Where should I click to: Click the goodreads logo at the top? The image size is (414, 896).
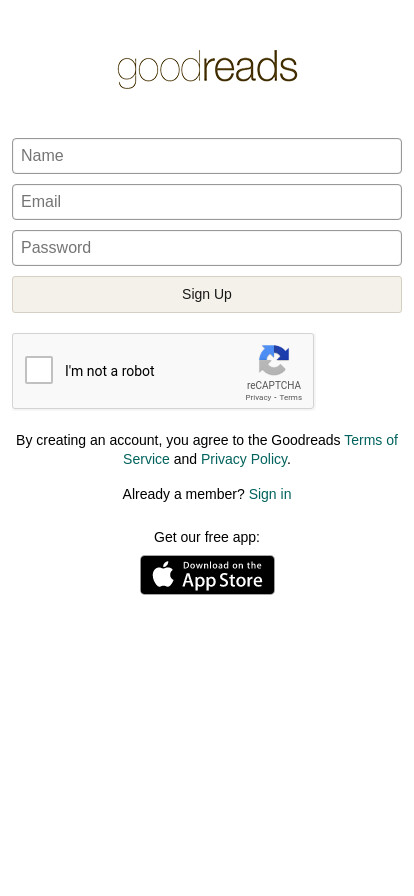click(207, 69)
